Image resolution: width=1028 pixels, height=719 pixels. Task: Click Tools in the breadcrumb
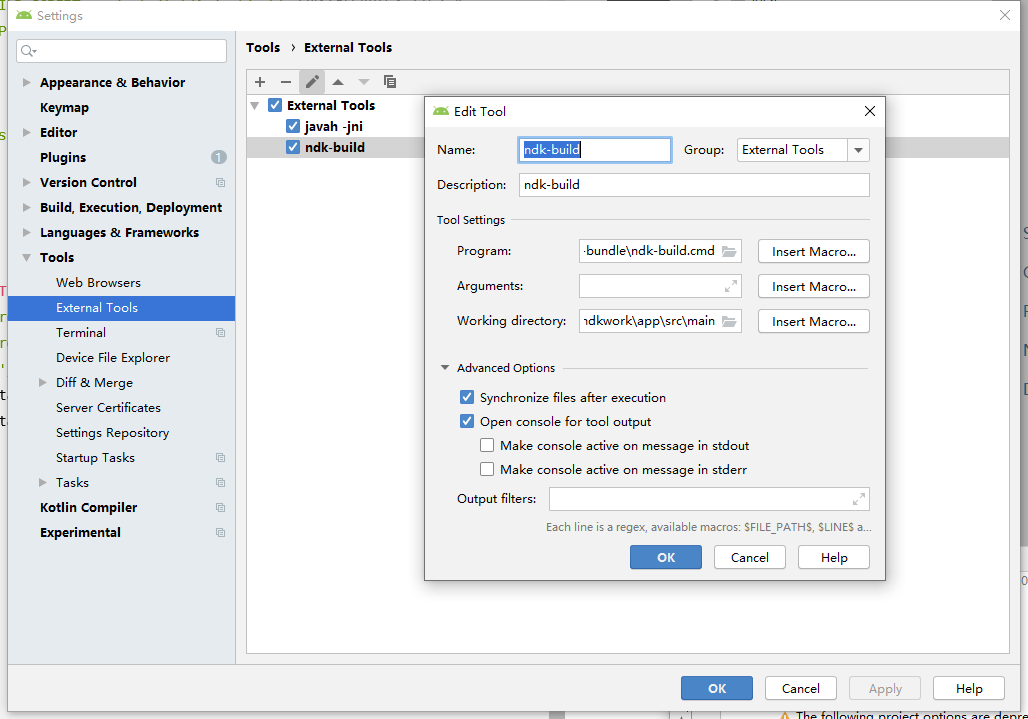[263, 47]
